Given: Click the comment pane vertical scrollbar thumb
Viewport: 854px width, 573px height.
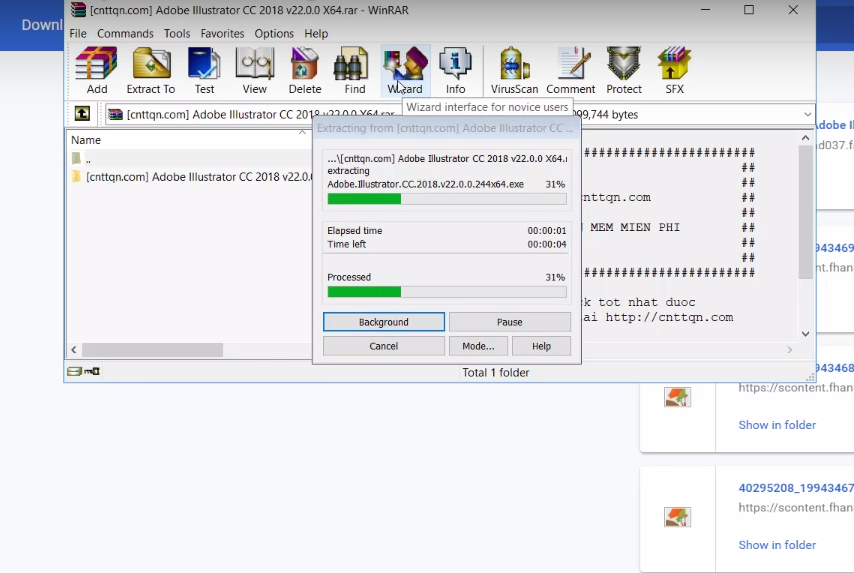Looking at the screenshot, I should (806, 212).
